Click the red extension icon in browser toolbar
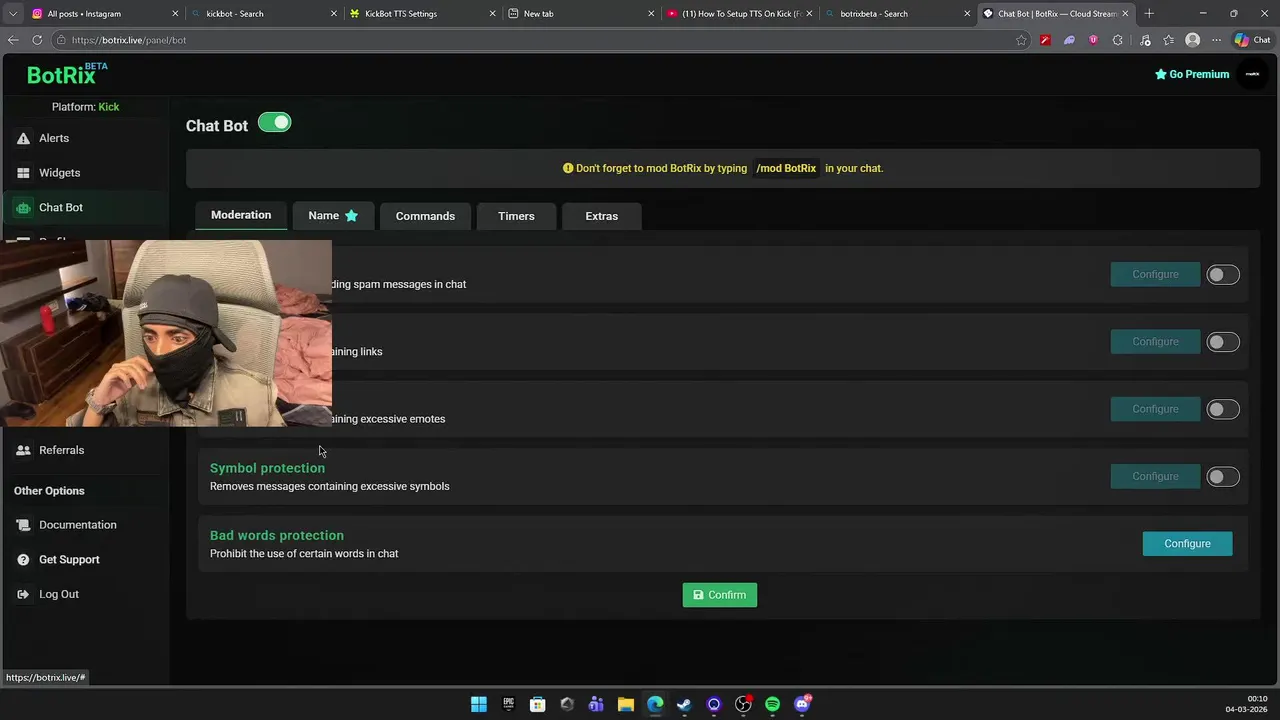Screen dimensions: 1280x720 click(1045, 40)
